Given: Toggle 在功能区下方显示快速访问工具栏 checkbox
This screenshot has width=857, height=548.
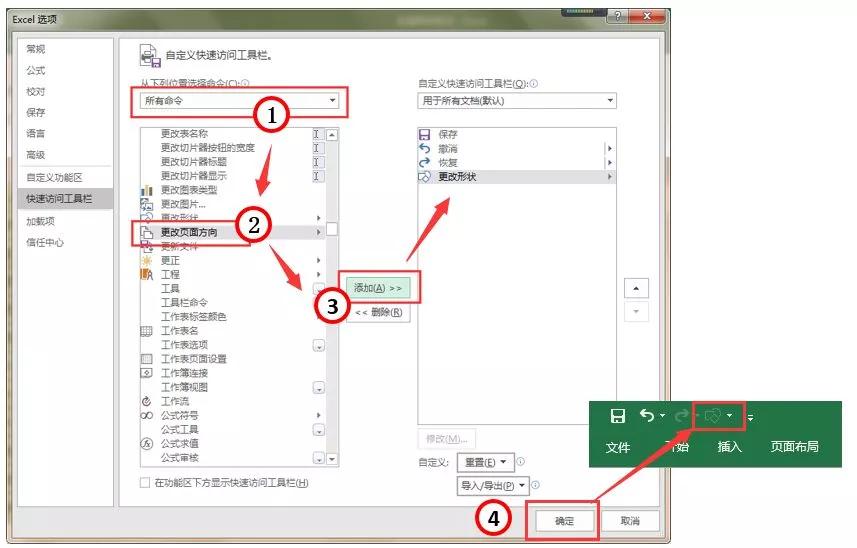Looking at the screenshot, I should 145,483.
